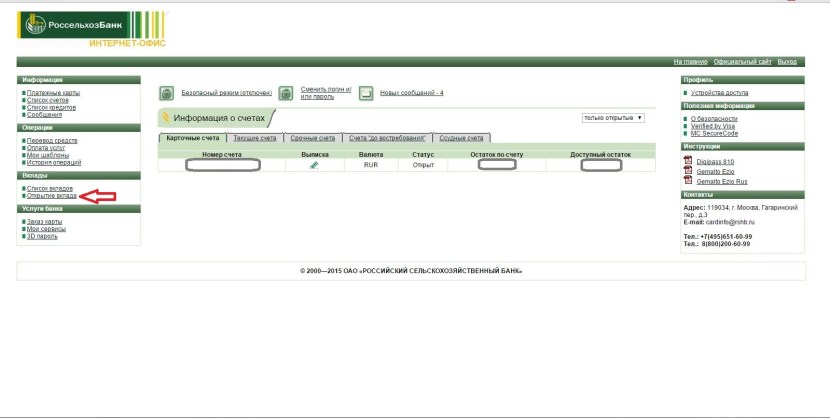The width and height of the screenshot is (830, 418).
Task: Click the change login/password icon
Action: click(x=285, y=93)
